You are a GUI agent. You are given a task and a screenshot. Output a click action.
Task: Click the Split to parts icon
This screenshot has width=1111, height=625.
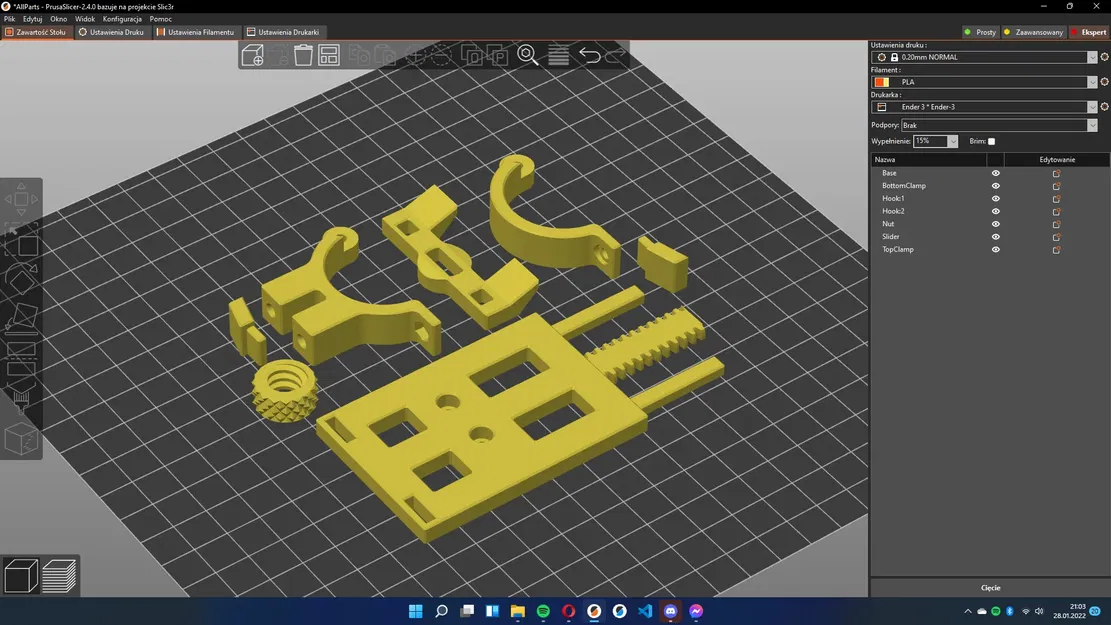click(x=497, y=55)
